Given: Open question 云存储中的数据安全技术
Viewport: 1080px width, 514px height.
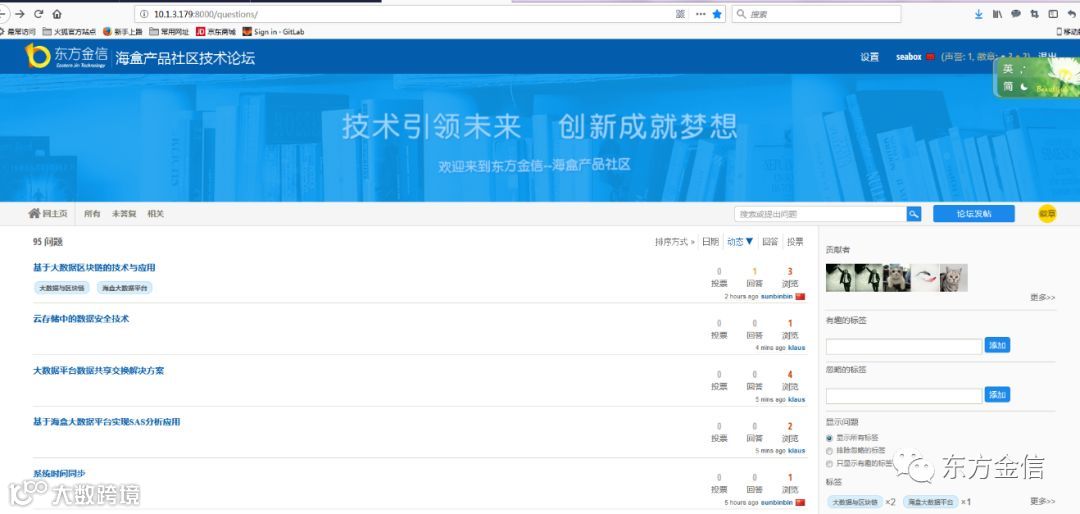Looking at the screenshot, I should click(x=81, y=319).
